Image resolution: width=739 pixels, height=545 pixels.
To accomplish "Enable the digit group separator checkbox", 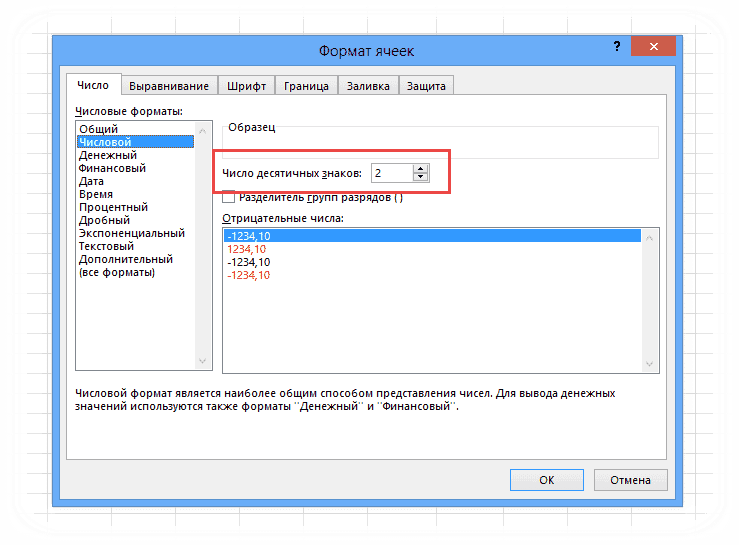I will click(229, 197).
